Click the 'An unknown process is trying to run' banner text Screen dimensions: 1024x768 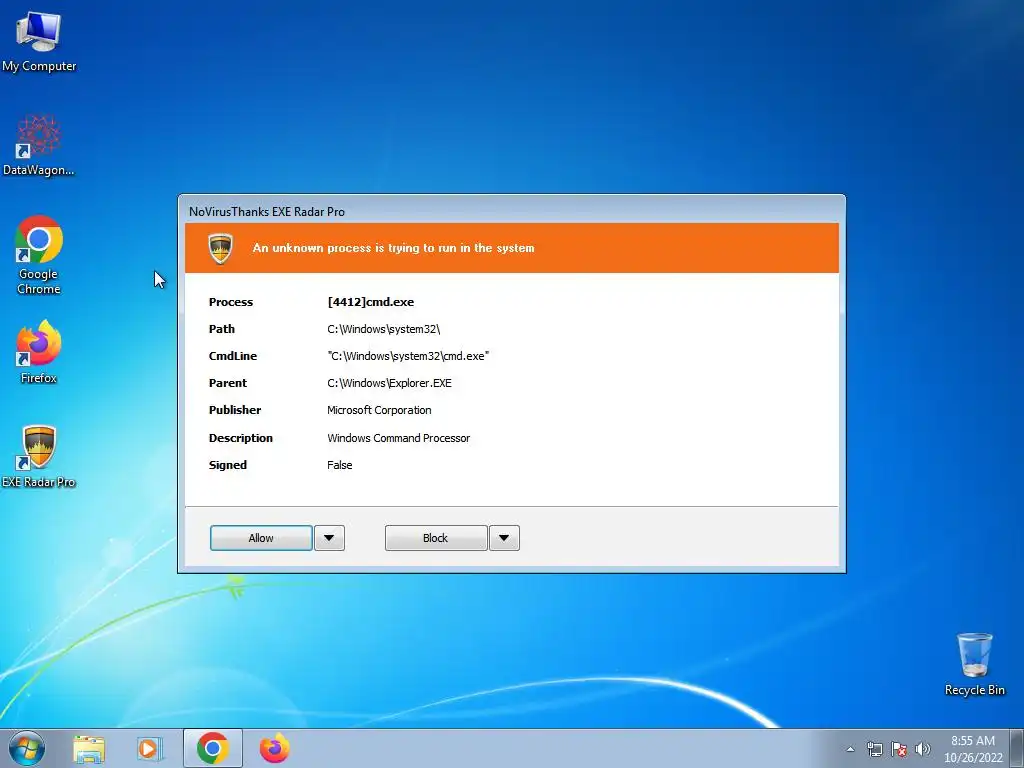click(x=393, y=248)
